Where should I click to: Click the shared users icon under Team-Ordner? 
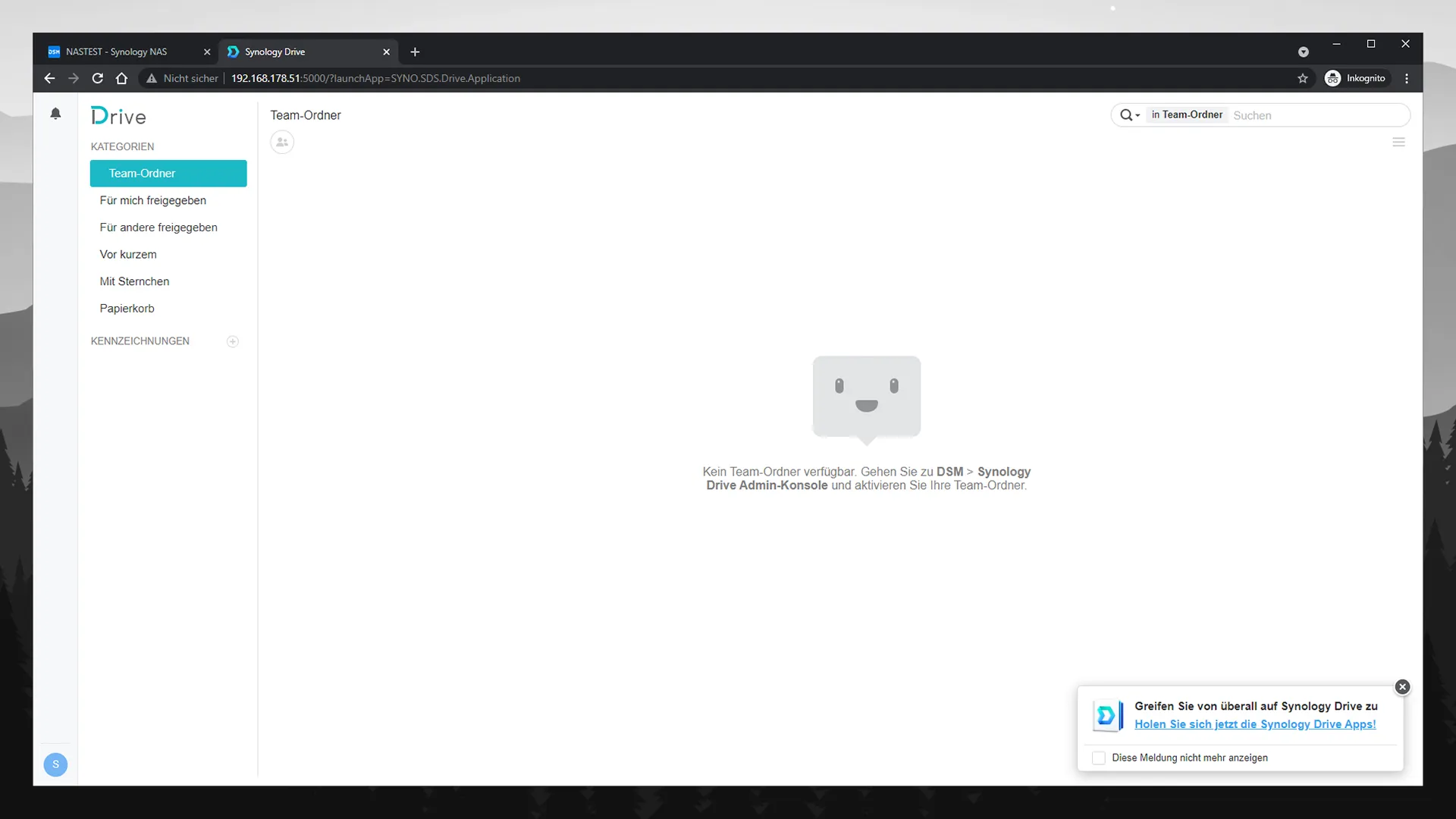pos(282,142)
